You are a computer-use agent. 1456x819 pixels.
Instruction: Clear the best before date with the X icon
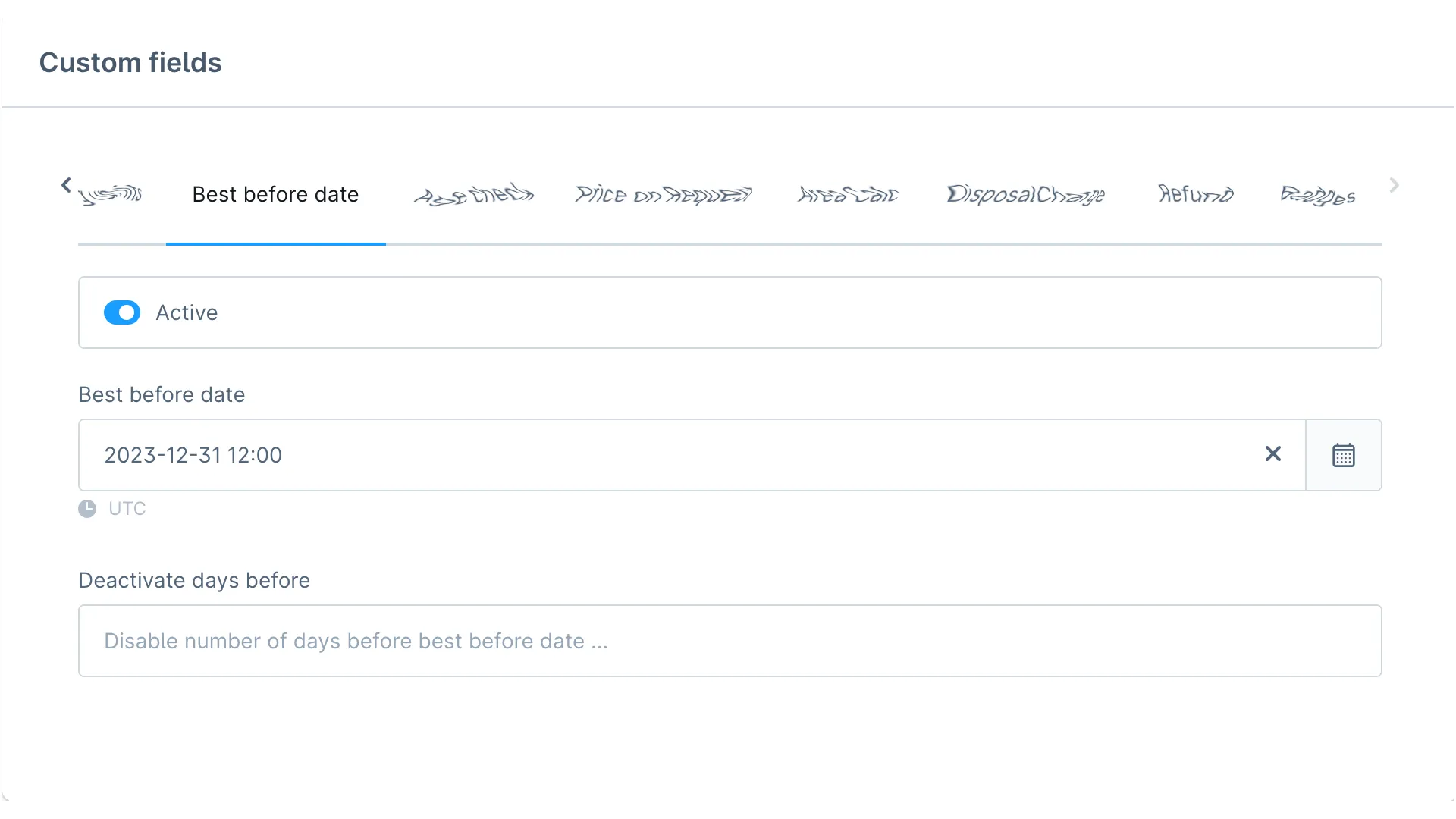point(1272,454)
